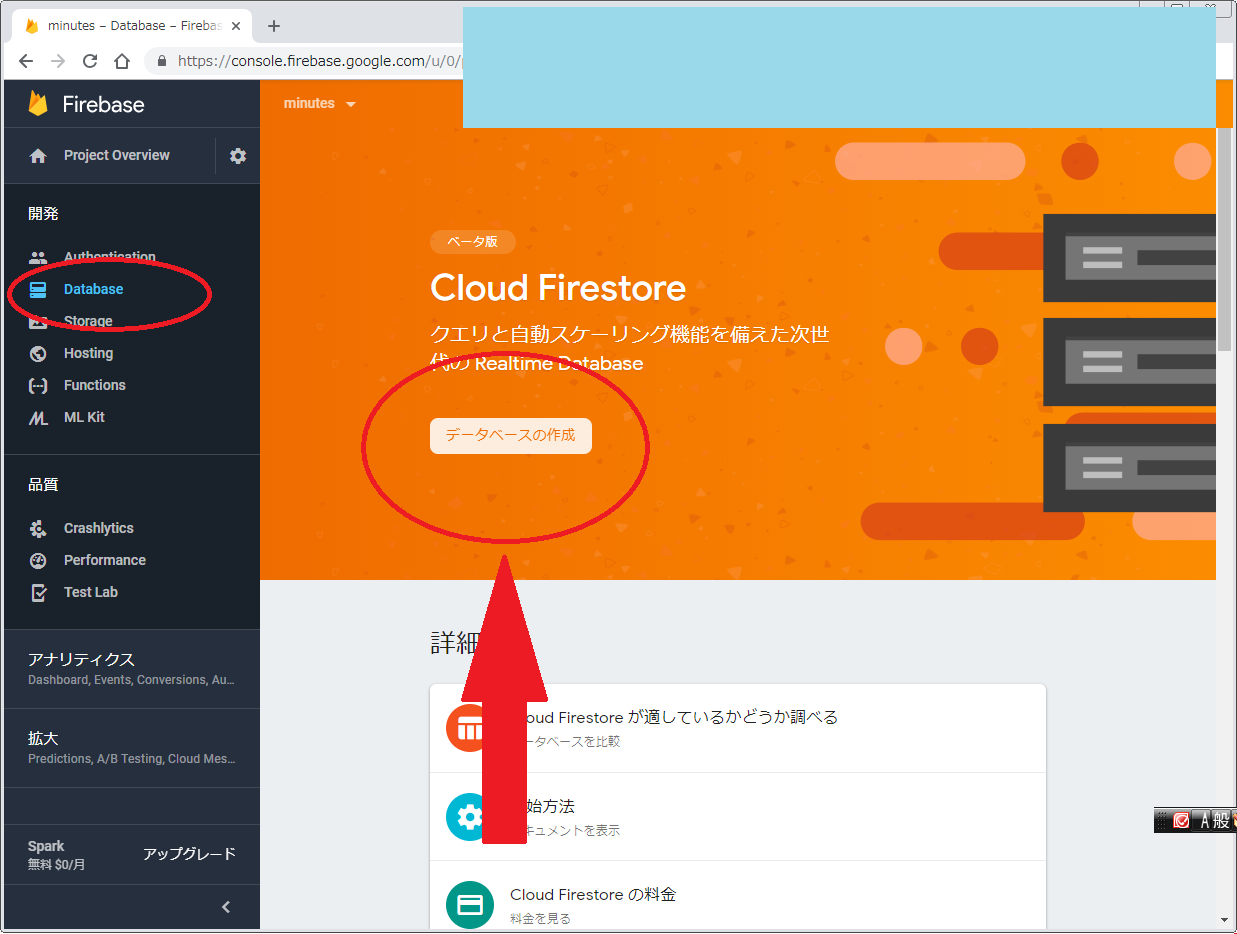Click the Crashlytics icon in sidebar
Screen dimensions: 1237x934
click(x=38, y=529)
